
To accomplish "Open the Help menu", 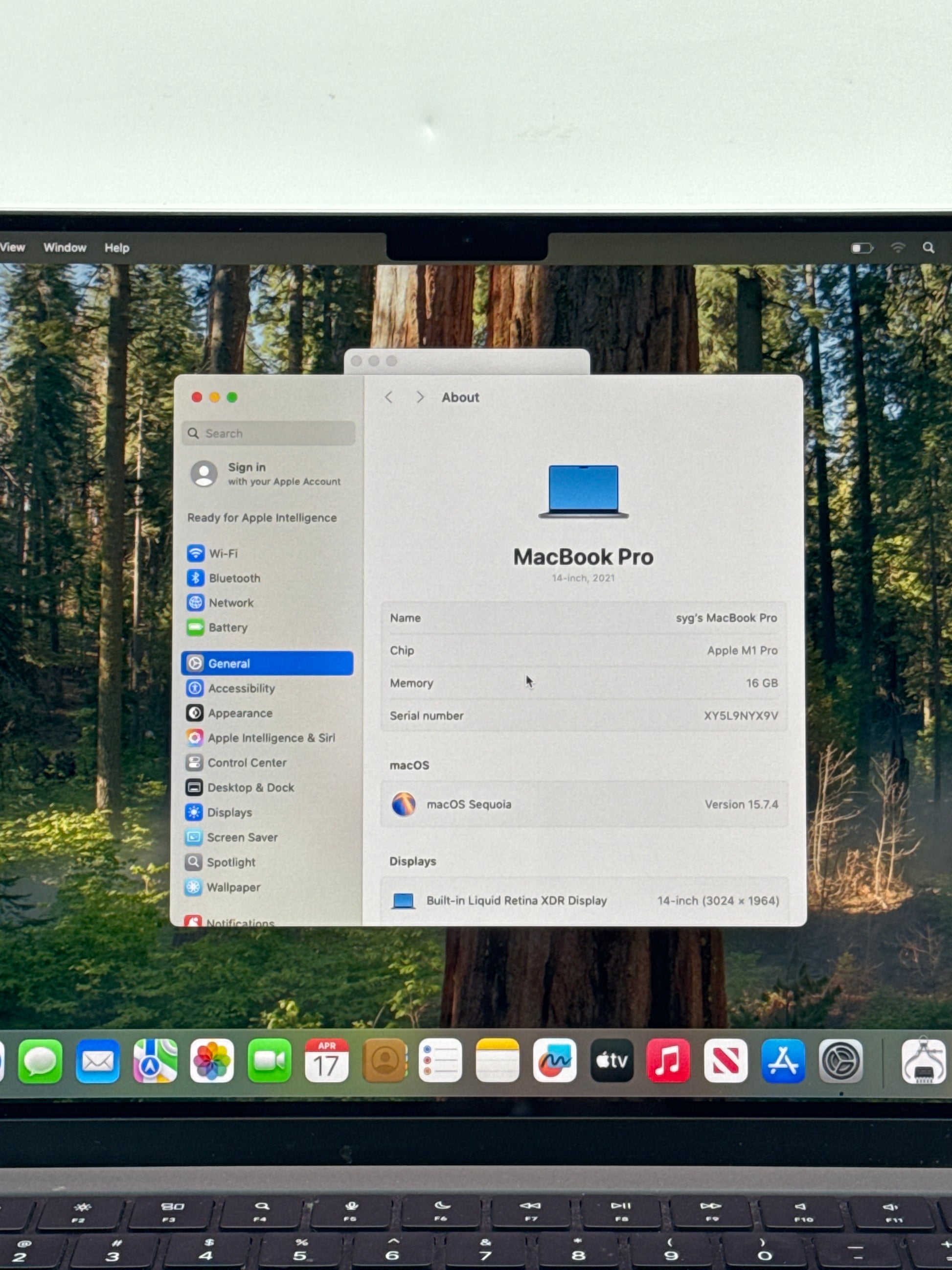I will click(x=116, y=248).
